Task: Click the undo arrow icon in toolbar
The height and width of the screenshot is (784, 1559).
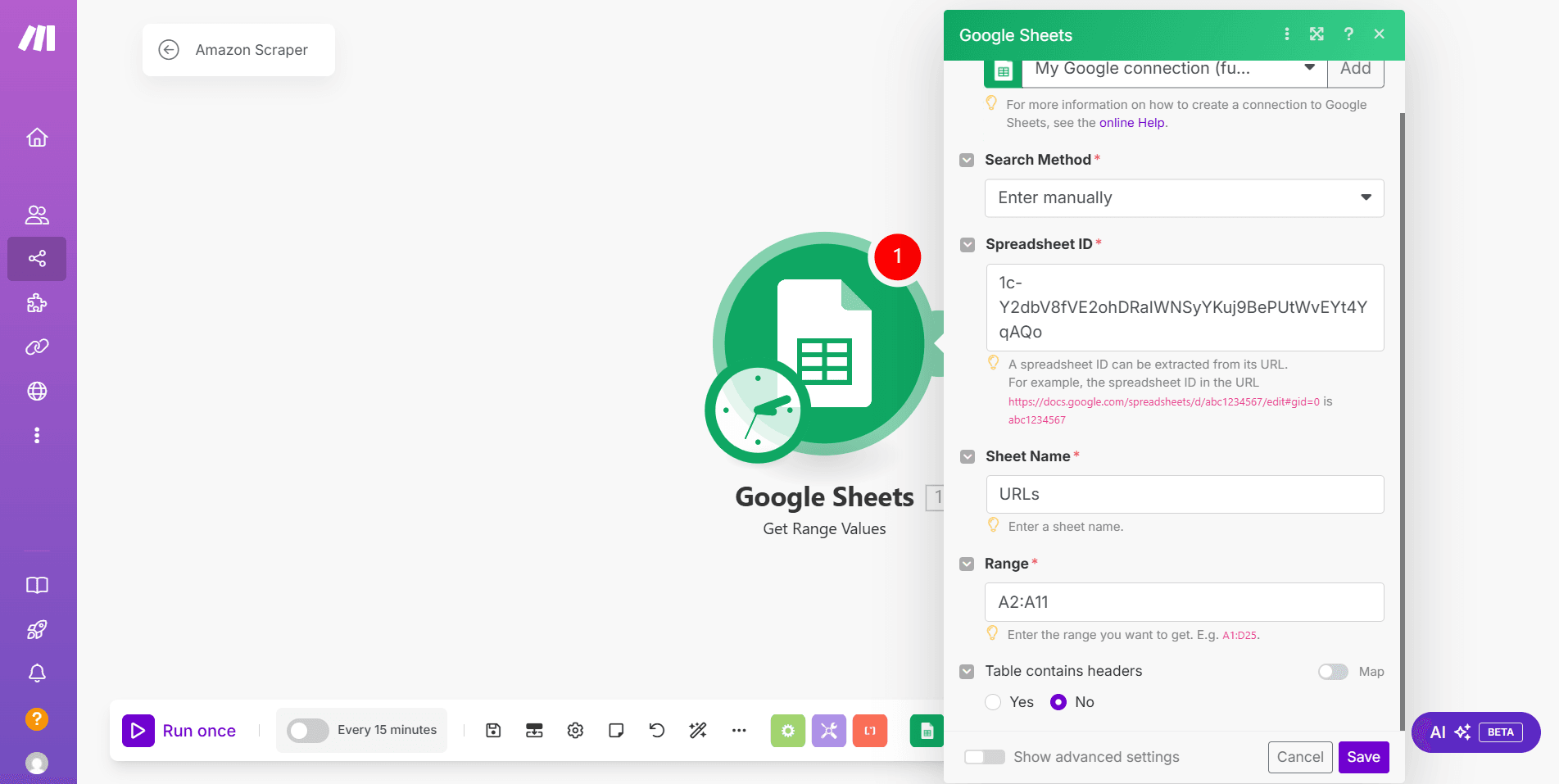Action: (x=657, y=730)
